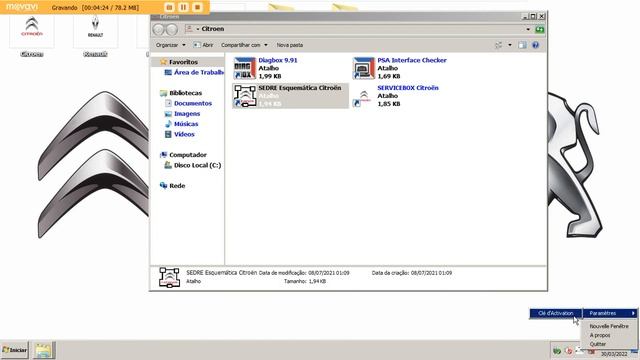Open Vídeos library
Viewport: 640px width, 360px height.
(x=184, y=134)
